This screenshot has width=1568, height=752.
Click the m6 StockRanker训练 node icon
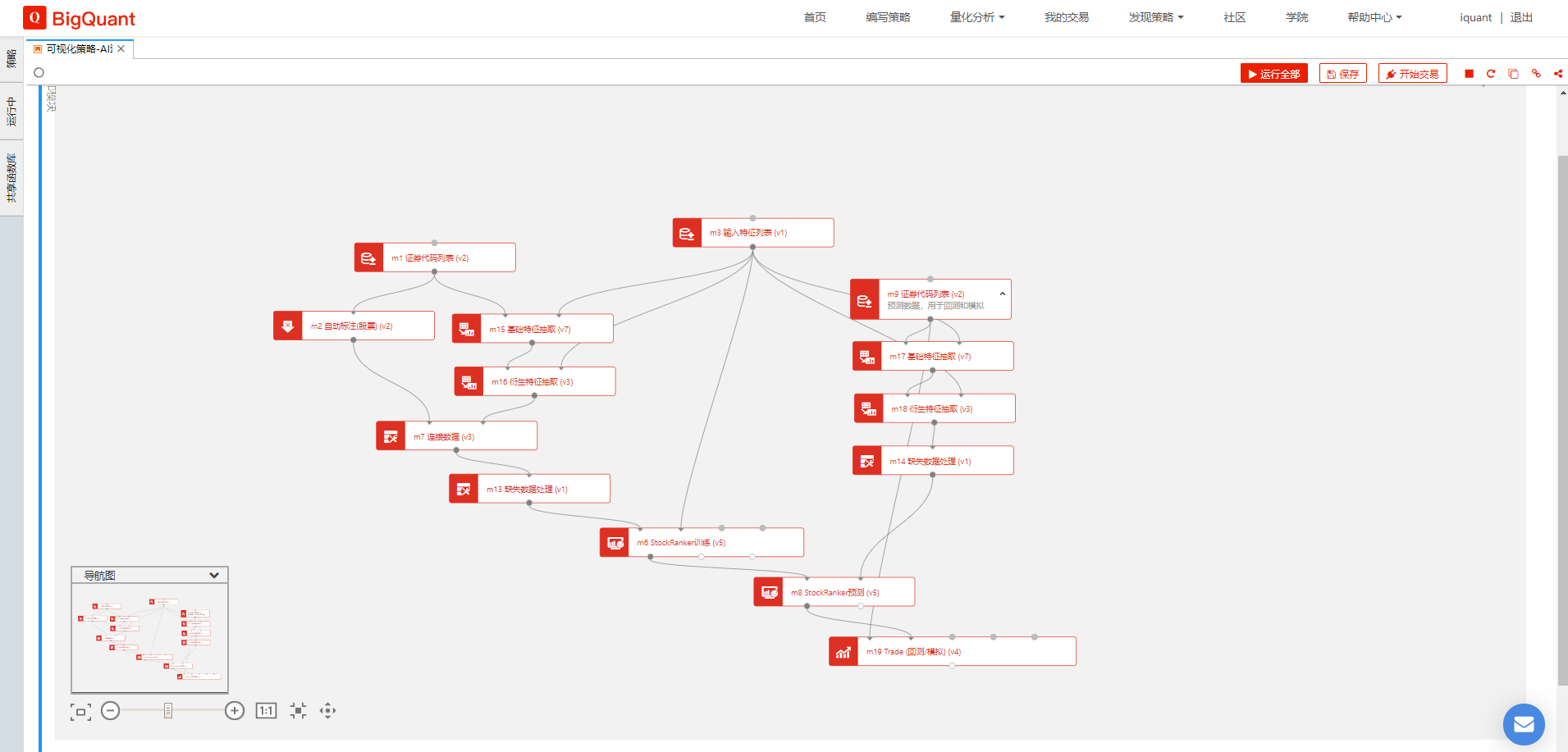[615, 542]
